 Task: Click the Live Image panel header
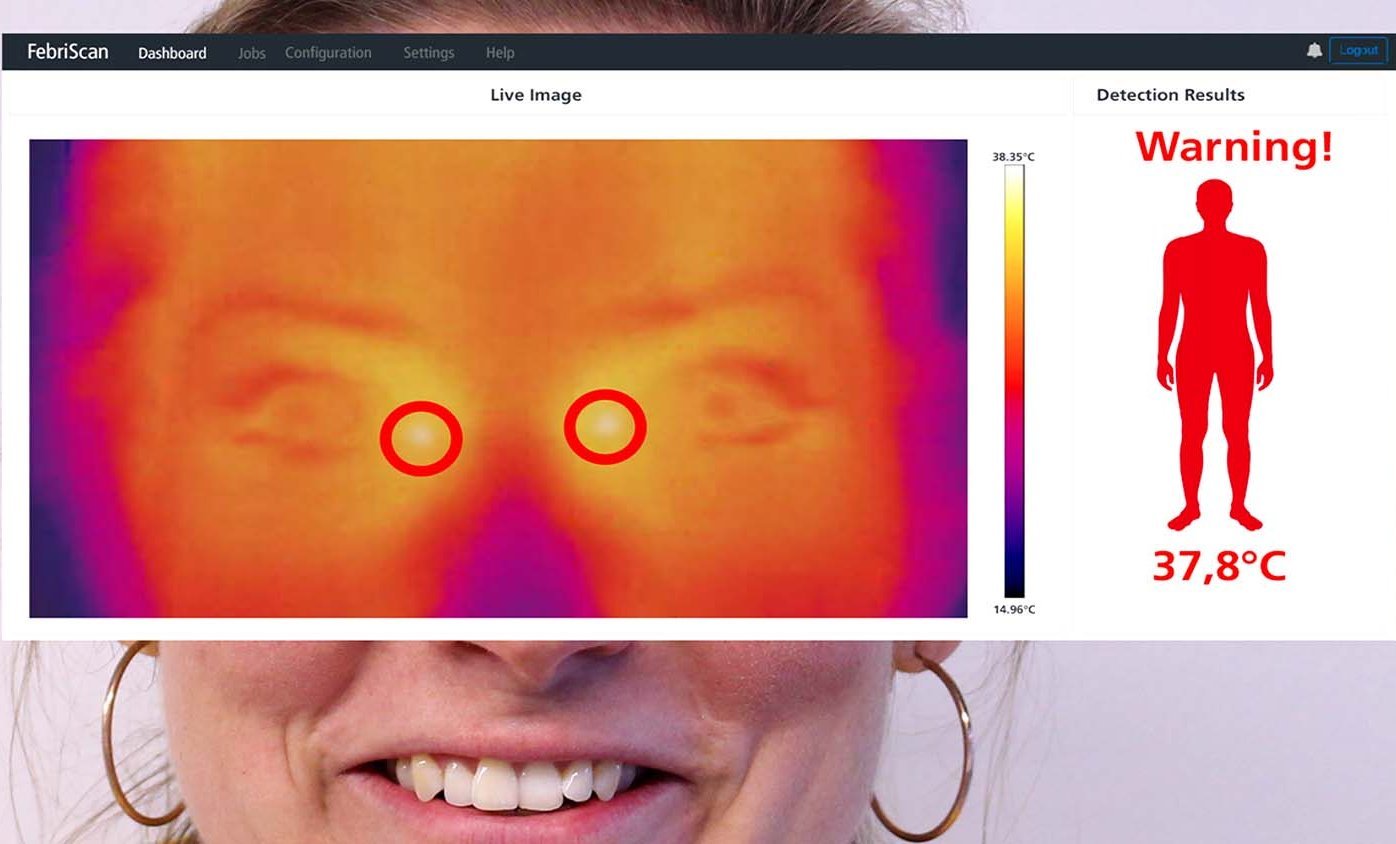pos(535,95)
